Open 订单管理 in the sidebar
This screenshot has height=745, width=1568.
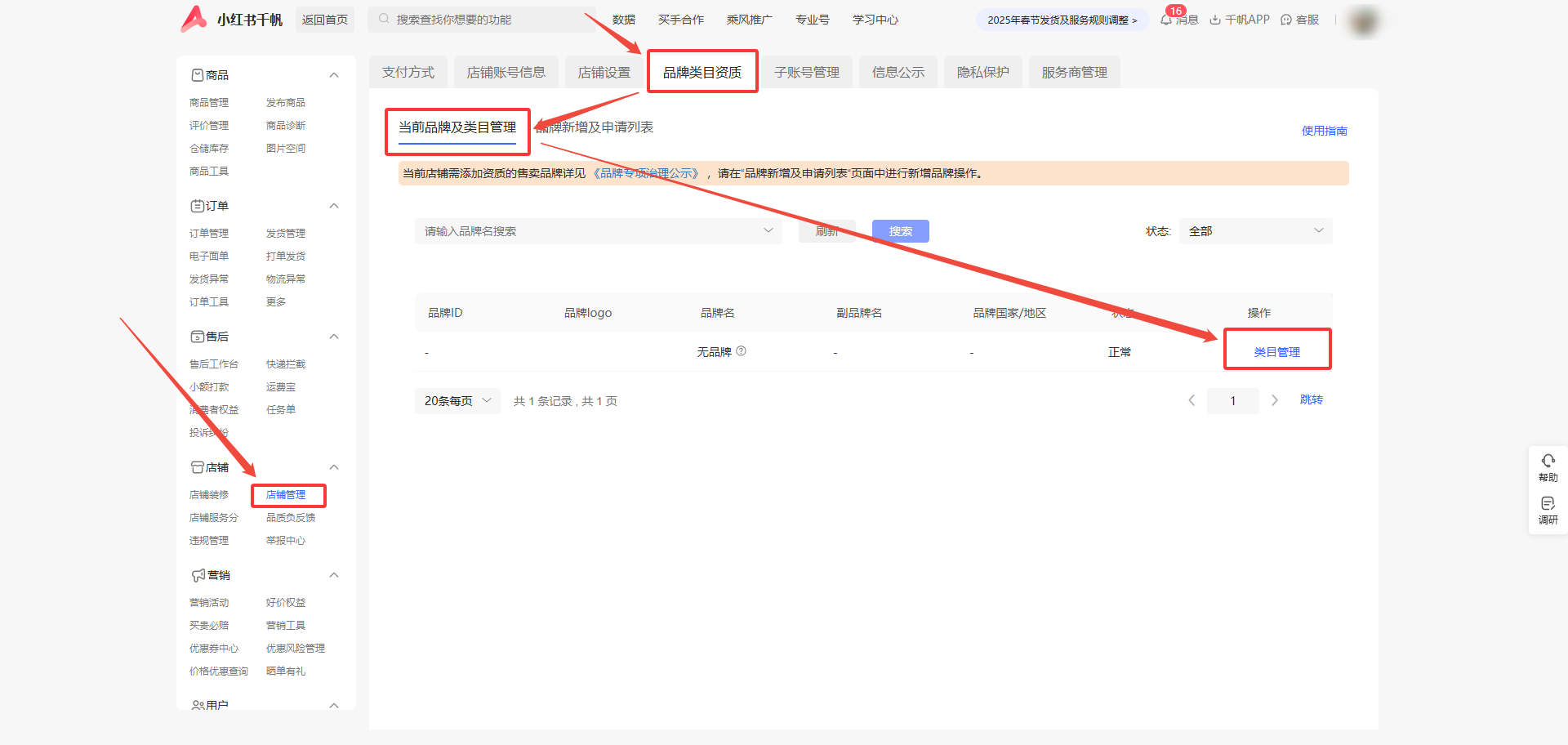point(209,234)
